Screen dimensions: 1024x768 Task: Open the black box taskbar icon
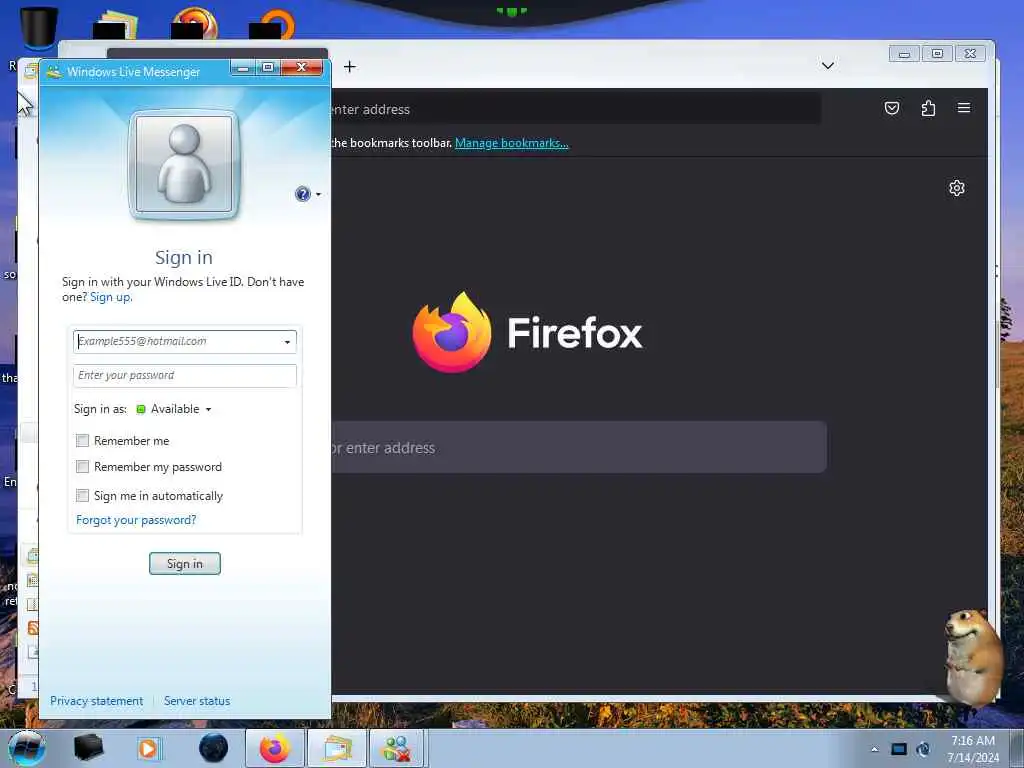click(x=88, y=748)
